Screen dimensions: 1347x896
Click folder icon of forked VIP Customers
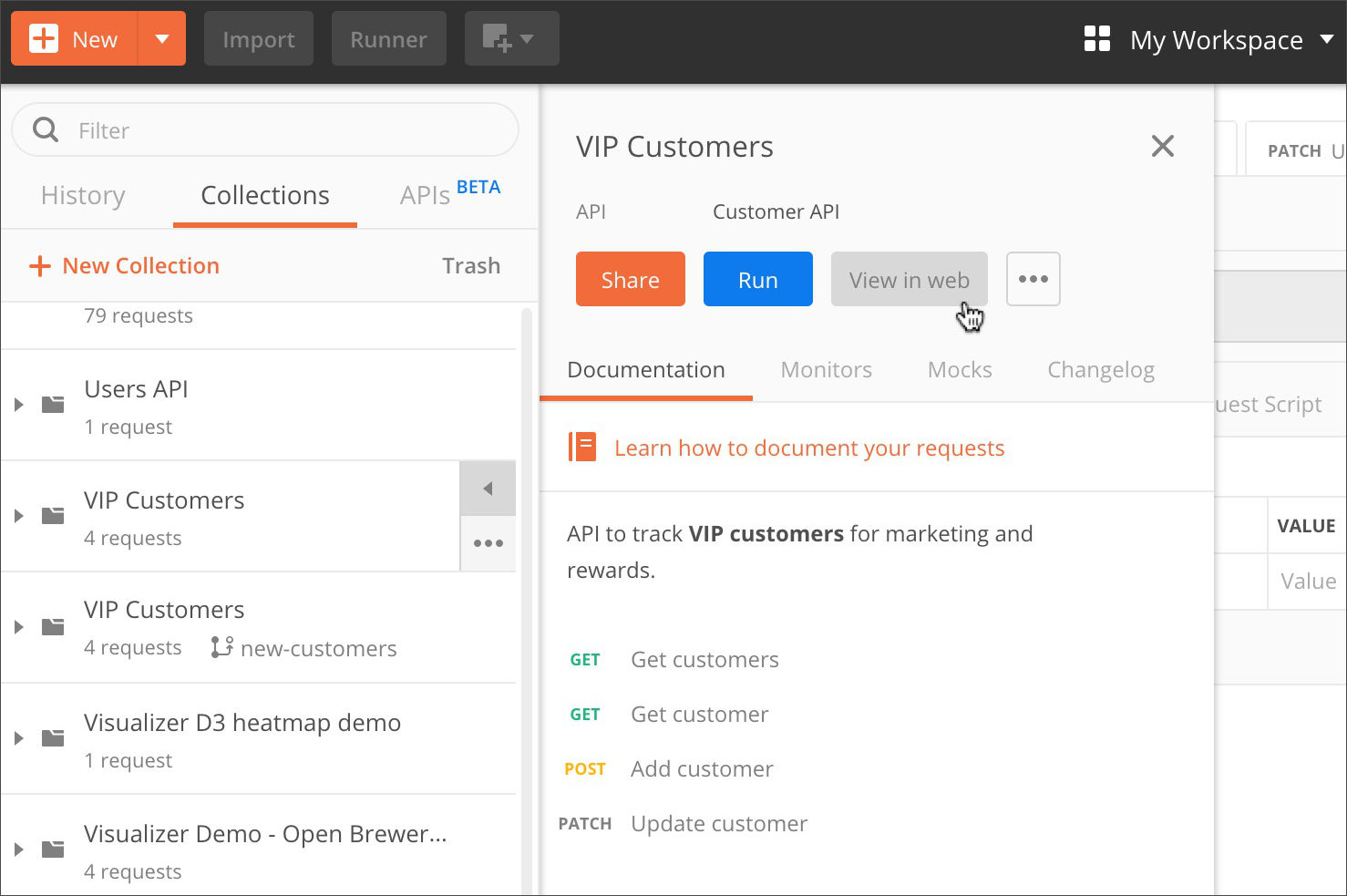pyautogui.click(x=53, y=626)
